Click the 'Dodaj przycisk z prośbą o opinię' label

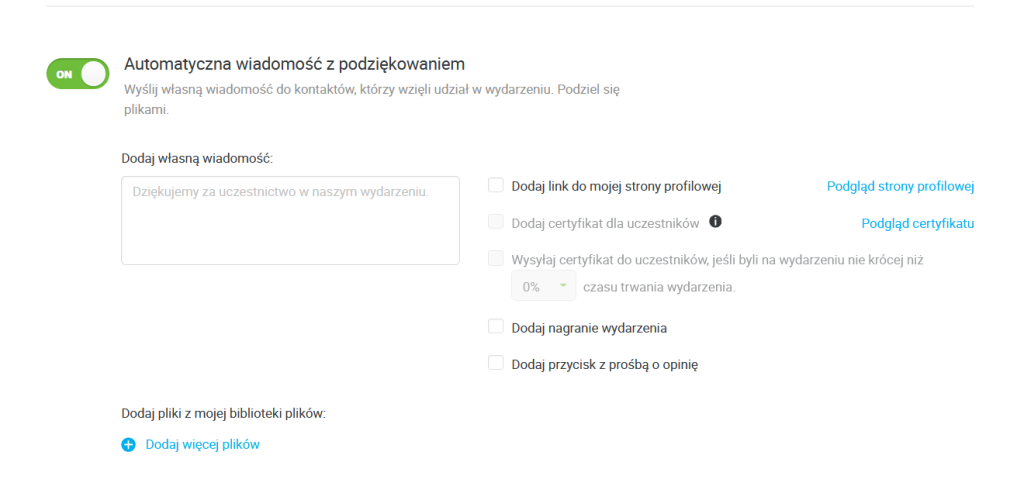pos(605,364)
